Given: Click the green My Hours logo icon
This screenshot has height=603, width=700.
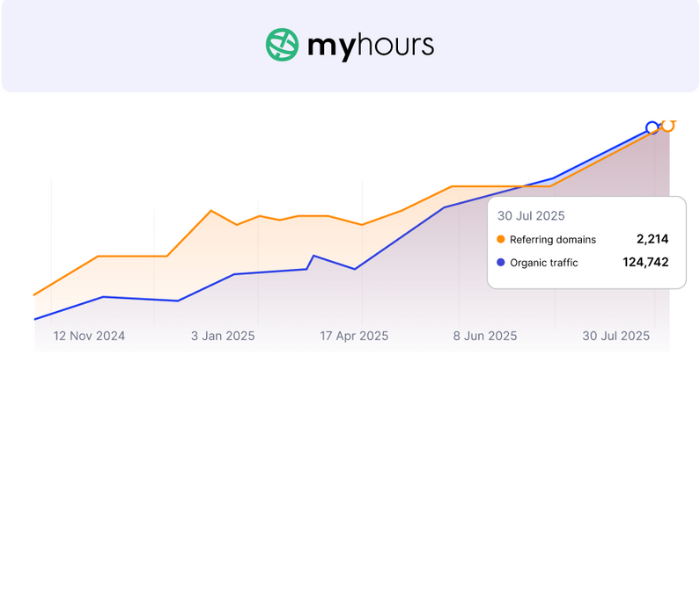Looking at the screenshot, I should point(282,45).
